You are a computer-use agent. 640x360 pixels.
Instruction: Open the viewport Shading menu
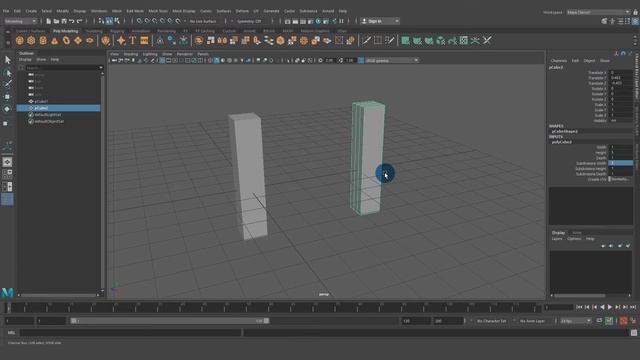click(x=131, y=54)
